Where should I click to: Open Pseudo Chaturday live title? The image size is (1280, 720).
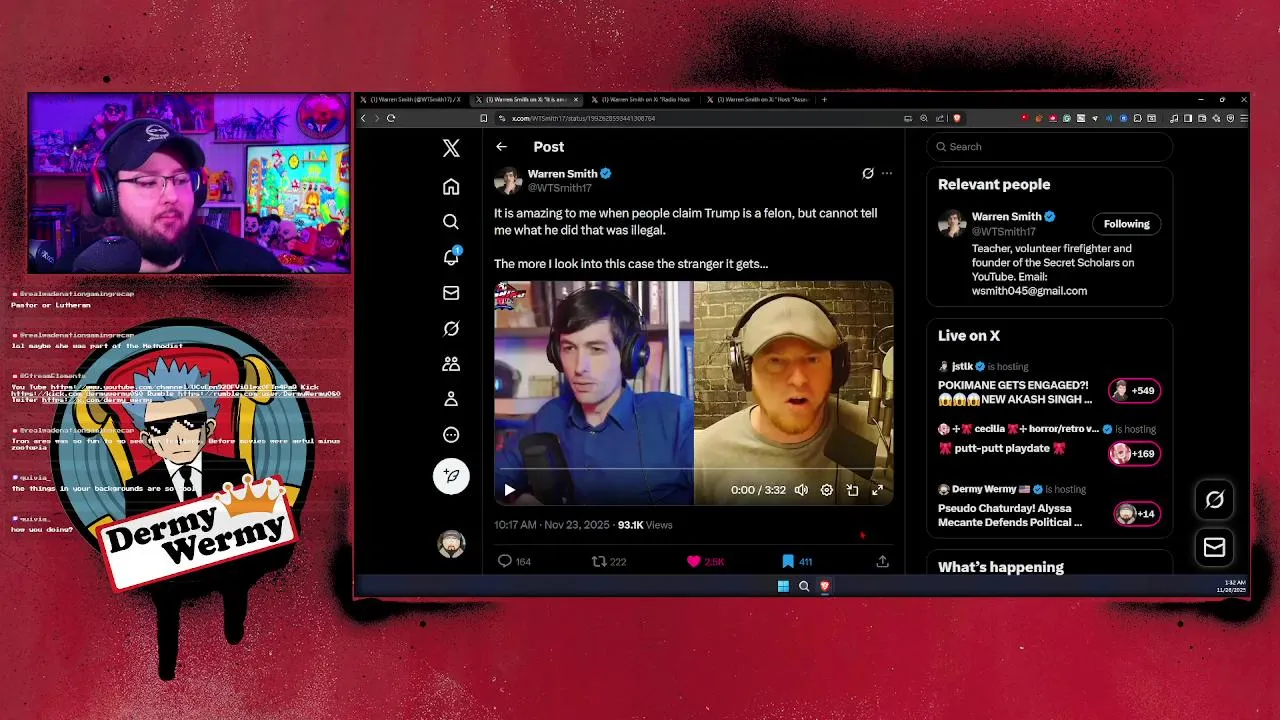point(1010,515)
